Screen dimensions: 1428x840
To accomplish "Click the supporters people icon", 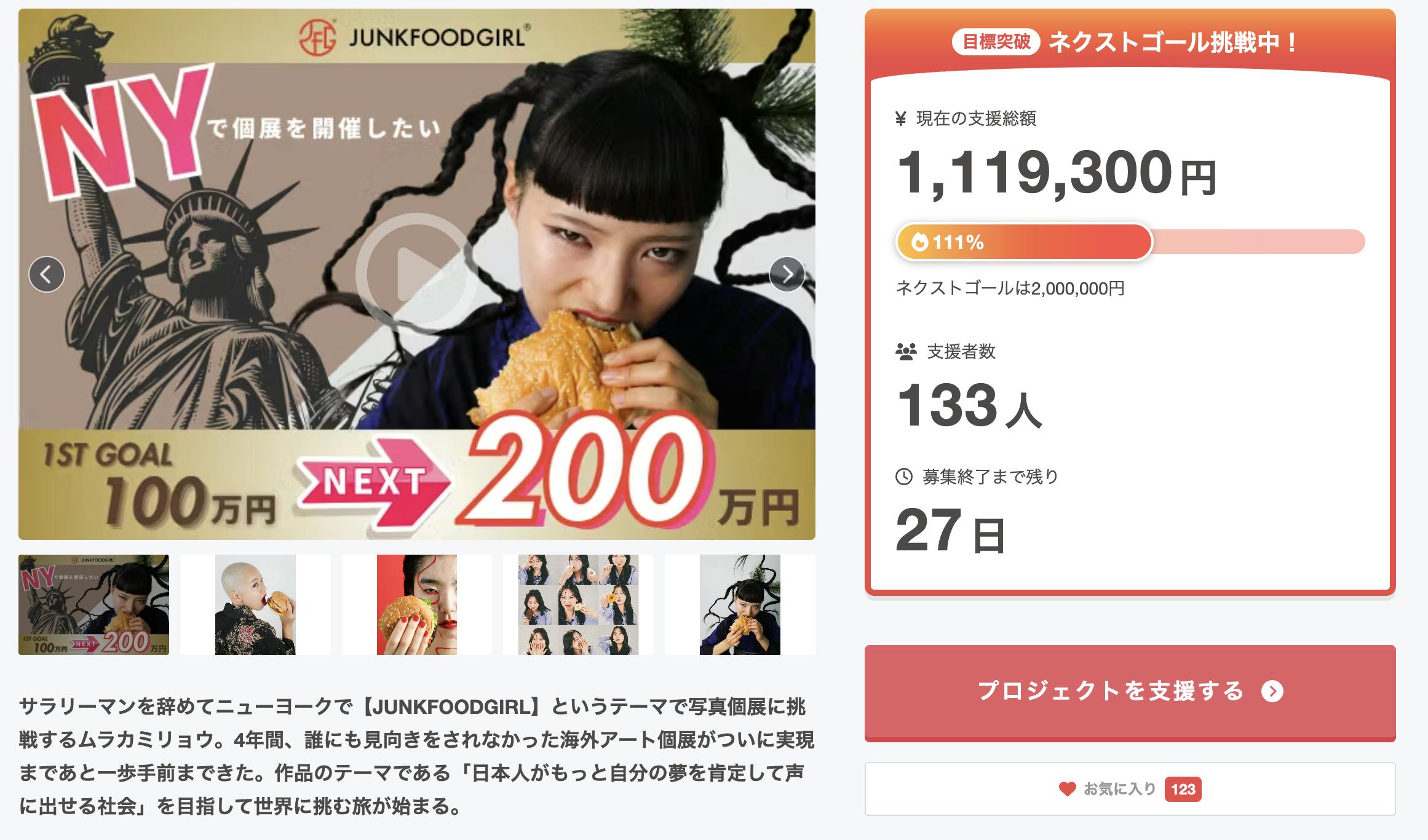I will 906,352.
